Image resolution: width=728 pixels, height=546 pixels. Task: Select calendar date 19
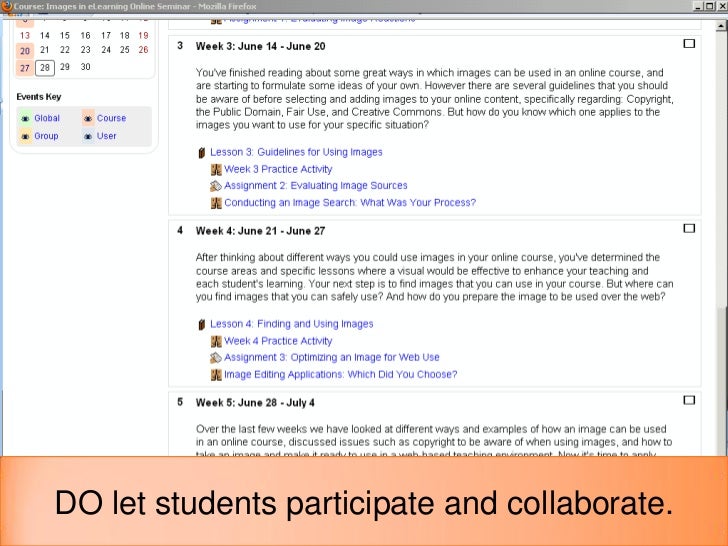click(143, 36)
